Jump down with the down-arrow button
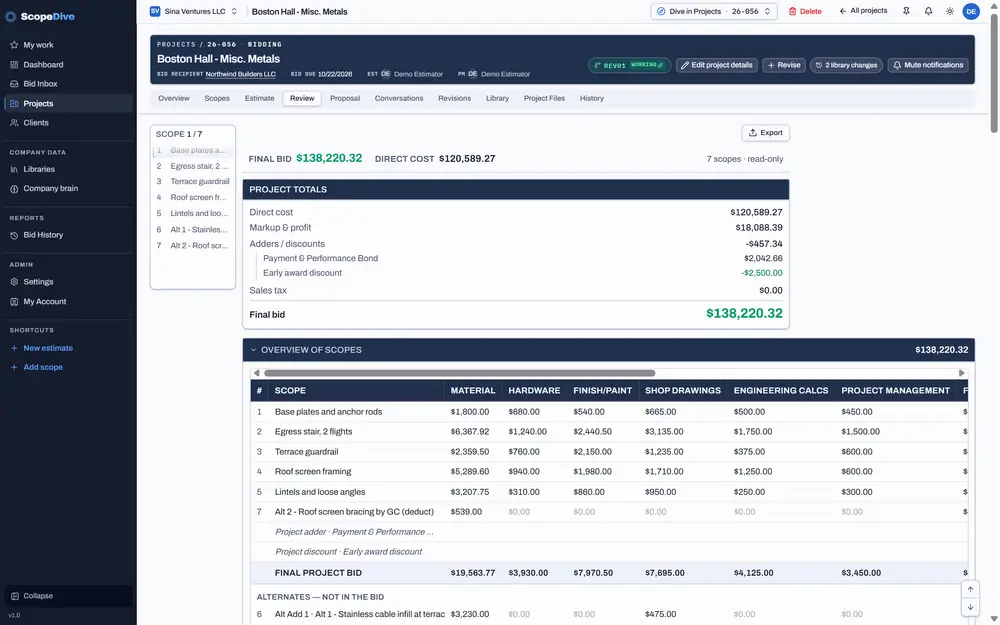 pyautogui.click(x=970, y=607)
